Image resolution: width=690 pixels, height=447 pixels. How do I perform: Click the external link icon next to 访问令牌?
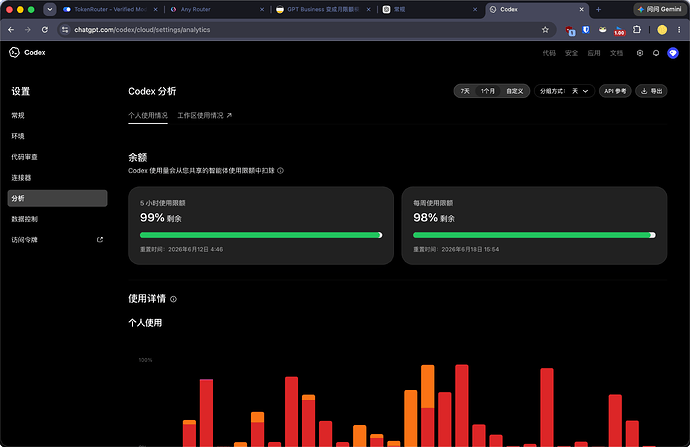(100, 240)
